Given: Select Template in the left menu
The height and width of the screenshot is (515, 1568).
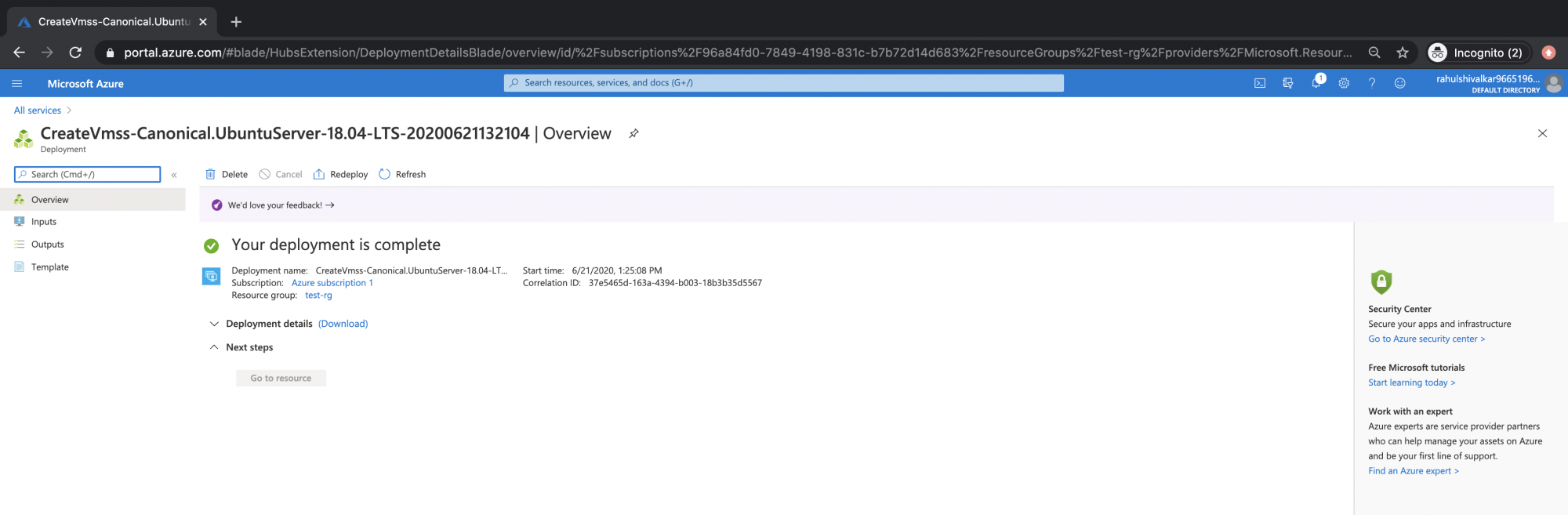Looking at the screenshot, I should click(x=93, y=267).
